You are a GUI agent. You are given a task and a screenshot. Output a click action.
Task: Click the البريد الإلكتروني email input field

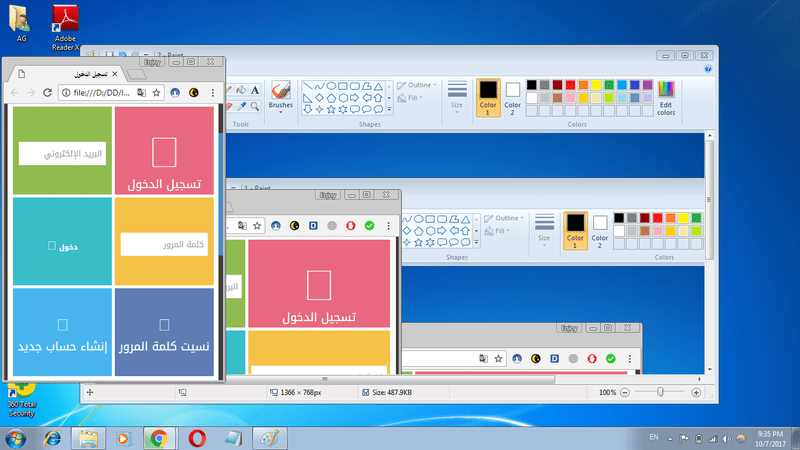tap(63, 153)
